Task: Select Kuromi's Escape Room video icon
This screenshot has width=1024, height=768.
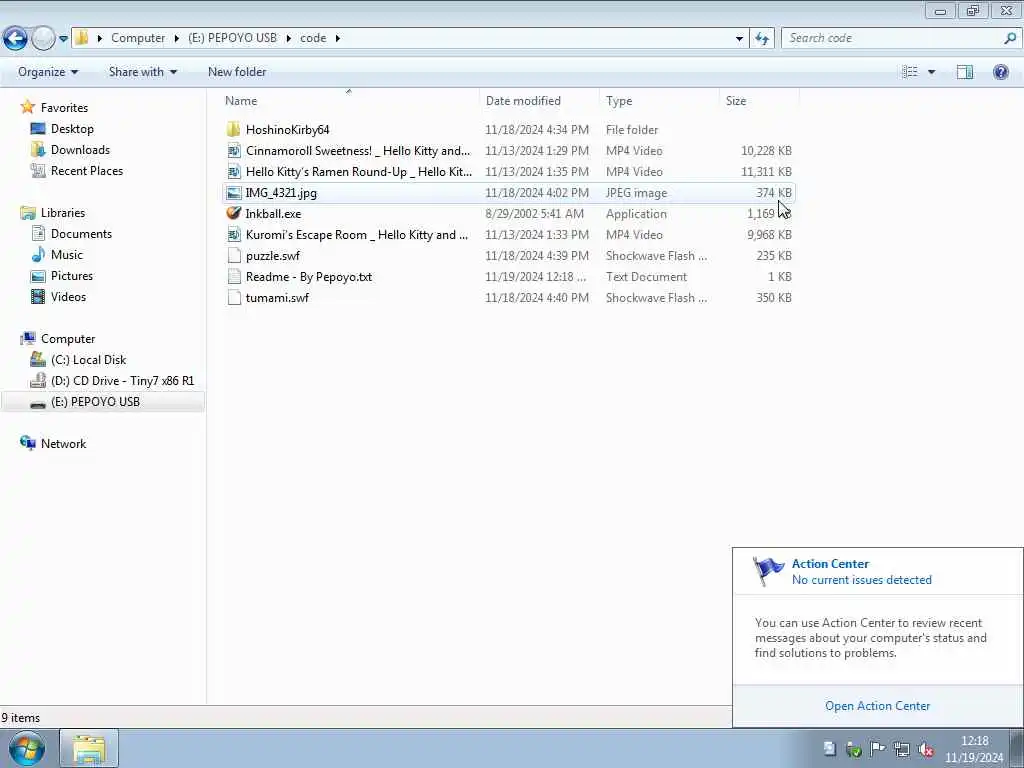Action: 233,234
